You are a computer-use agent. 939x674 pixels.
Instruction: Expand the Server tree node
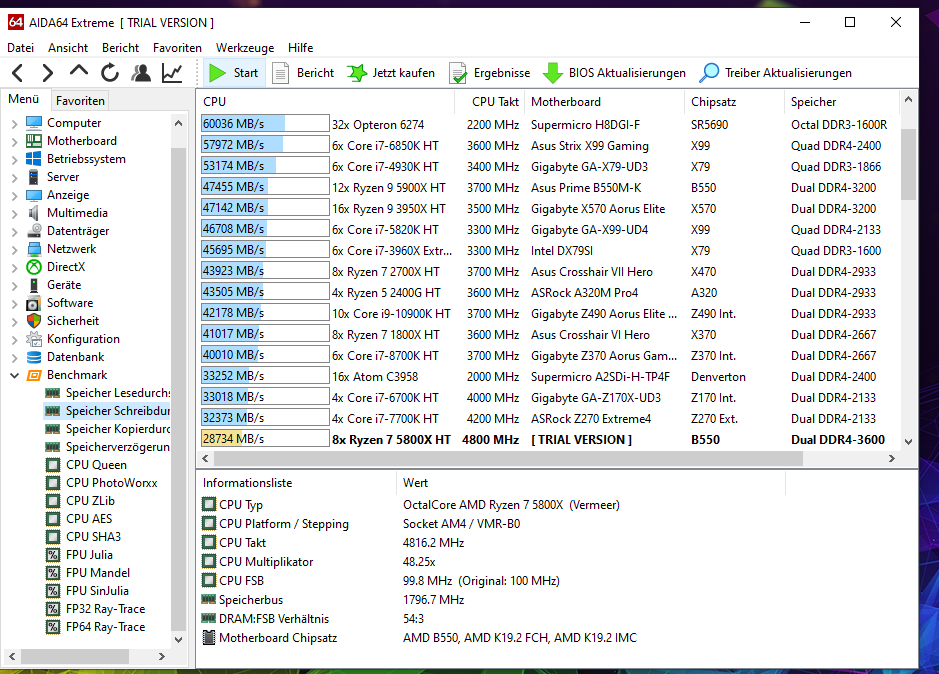point(14,177)
